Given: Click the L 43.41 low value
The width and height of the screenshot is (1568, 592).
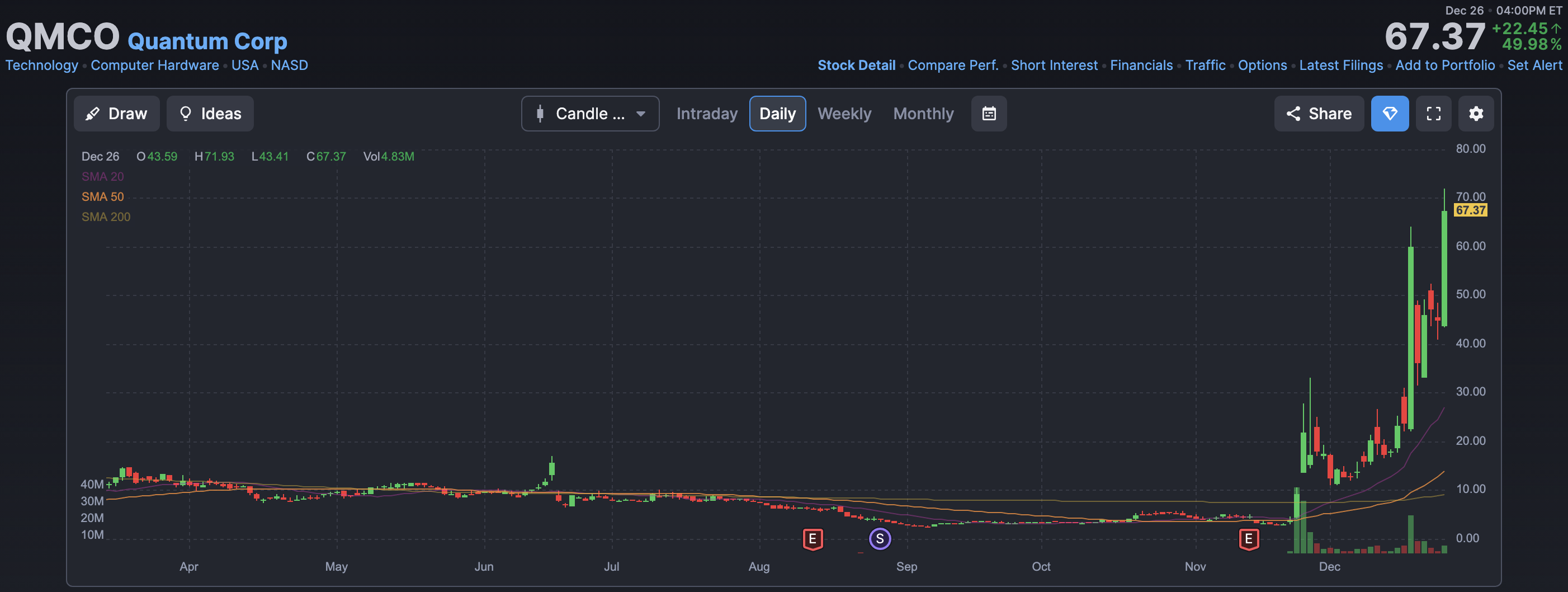Looking at the screenshot, I should (x=270, y=157).
